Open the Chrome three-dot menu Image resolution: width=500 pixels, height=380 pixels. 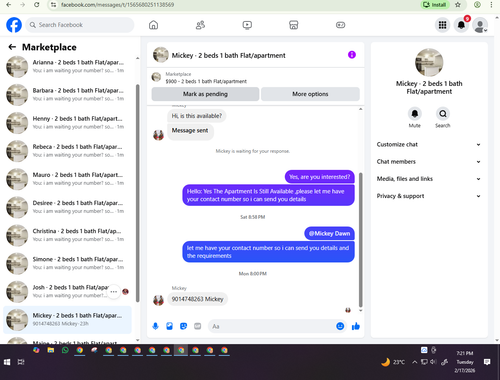click(491, 5)
